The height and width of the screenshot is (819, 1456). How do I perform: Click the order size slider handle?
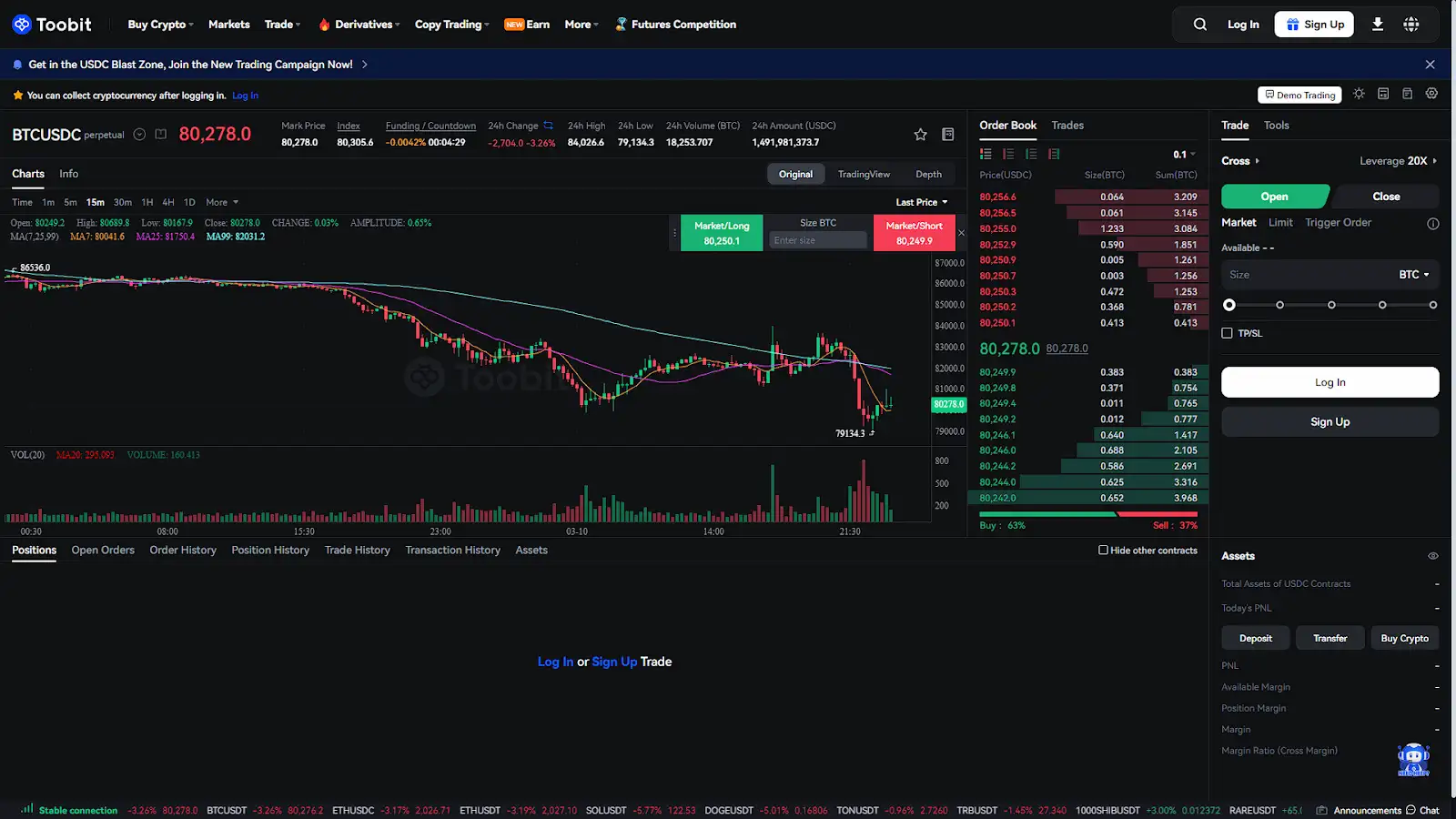click(x=1229, y=305)
